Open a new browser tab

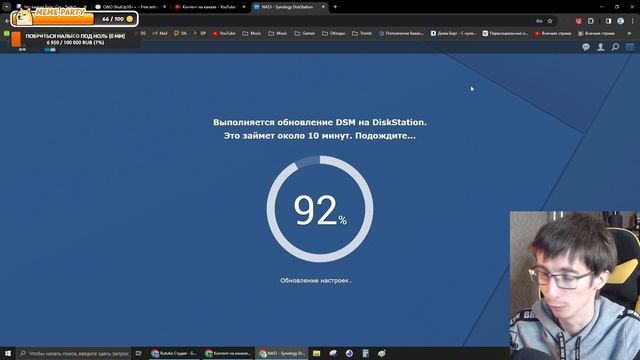click(336, 7)
